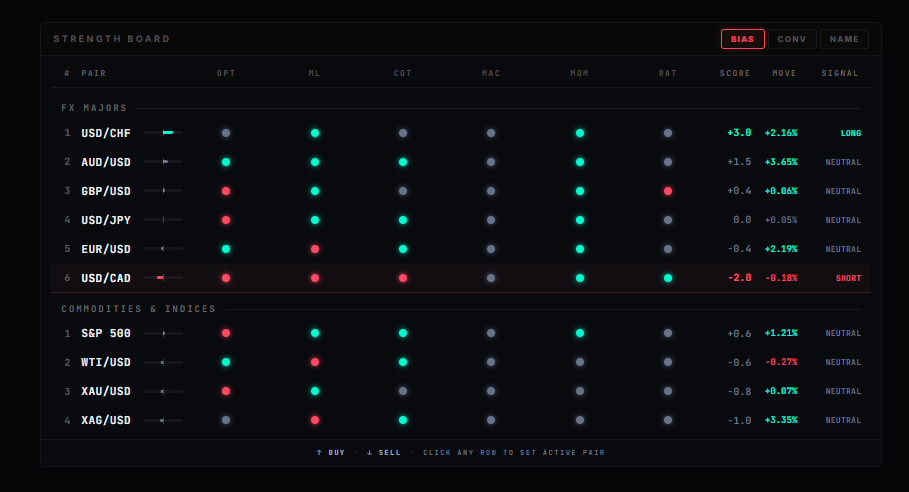
Task: Click the SCORE column header
Action: click(x=735, y=73)
